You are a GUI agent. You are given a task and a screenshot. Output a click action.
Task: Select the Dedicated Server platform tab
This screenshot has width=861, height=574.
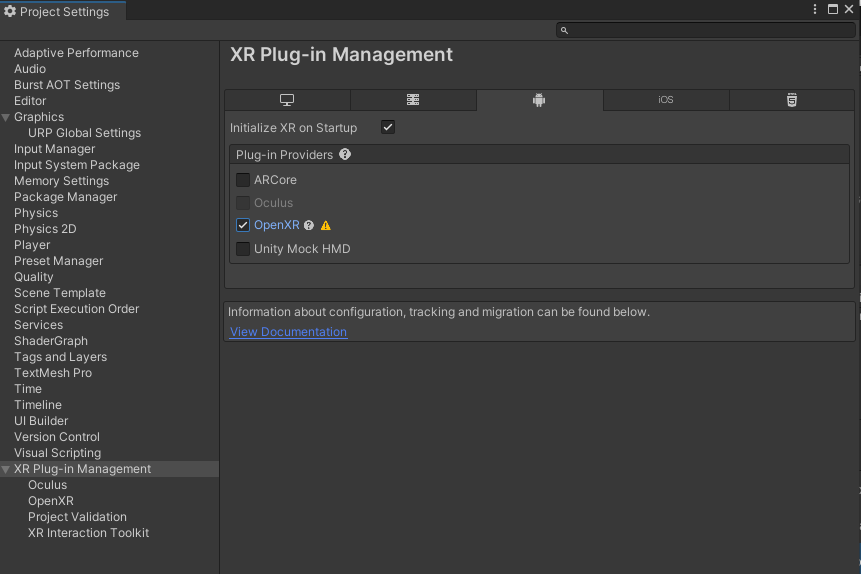pyautogui.click(x=413, y=100)
